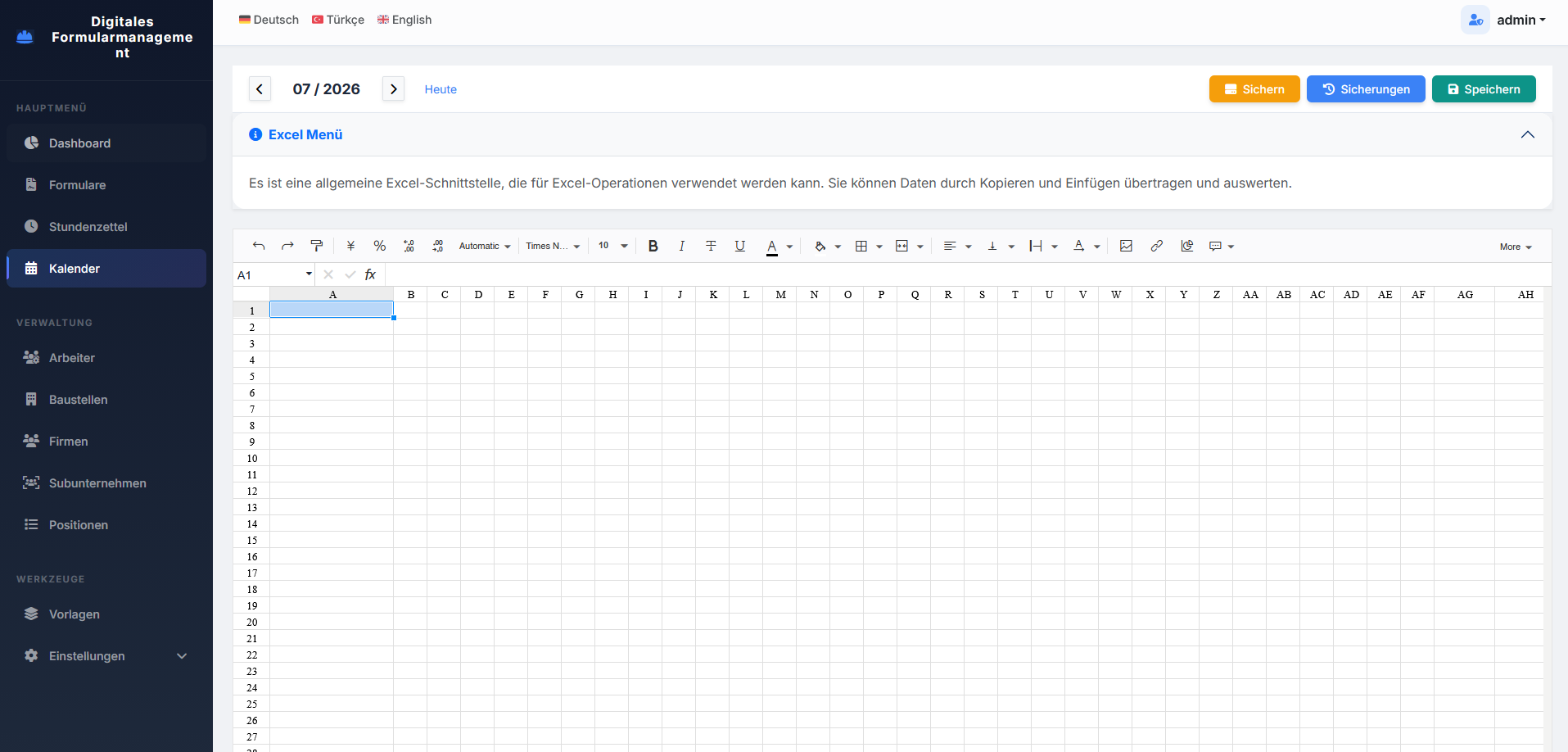Open the Times New Roman font dropdown
This screenshot has width=1568, height=752.
point(553,246)
